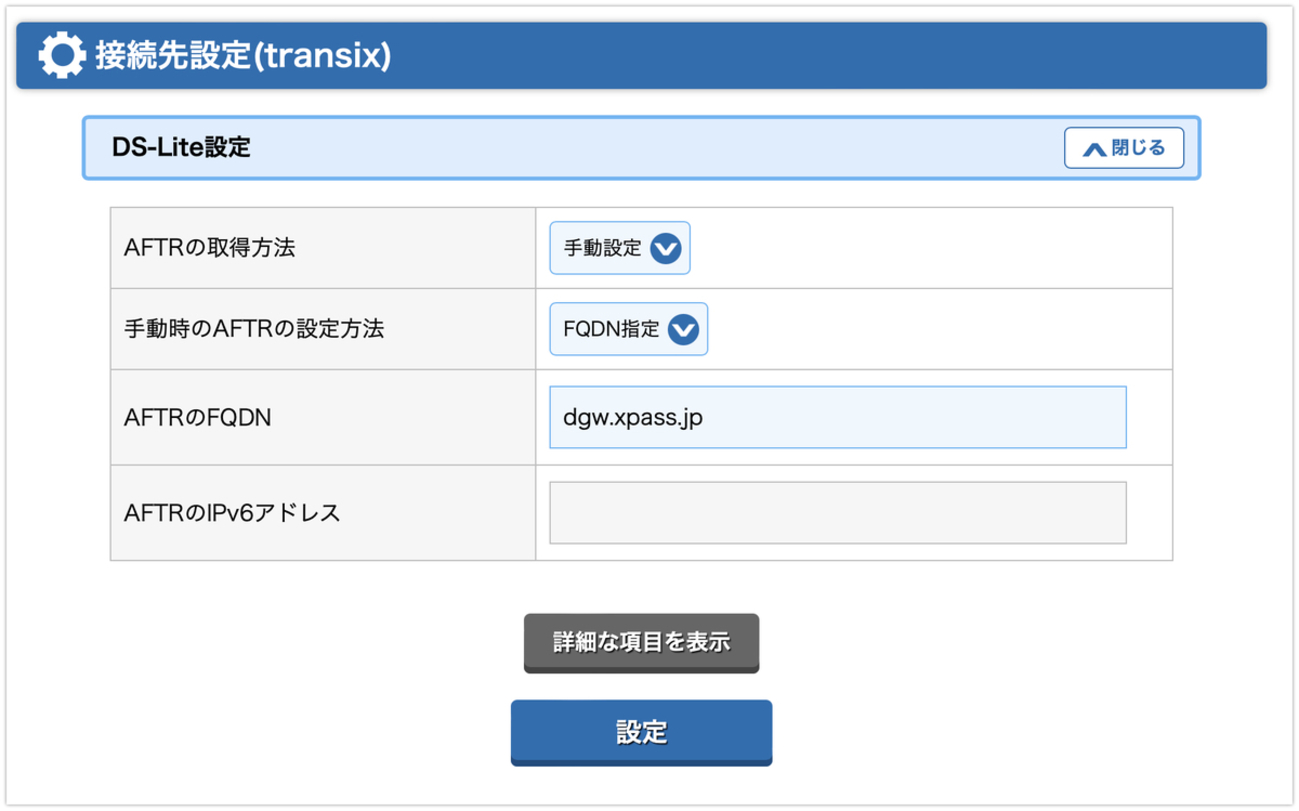Click empty cell space right of FQDN指定 dropdown
Viewport: 1299px width, 811px height.
(x=940, y=329)
